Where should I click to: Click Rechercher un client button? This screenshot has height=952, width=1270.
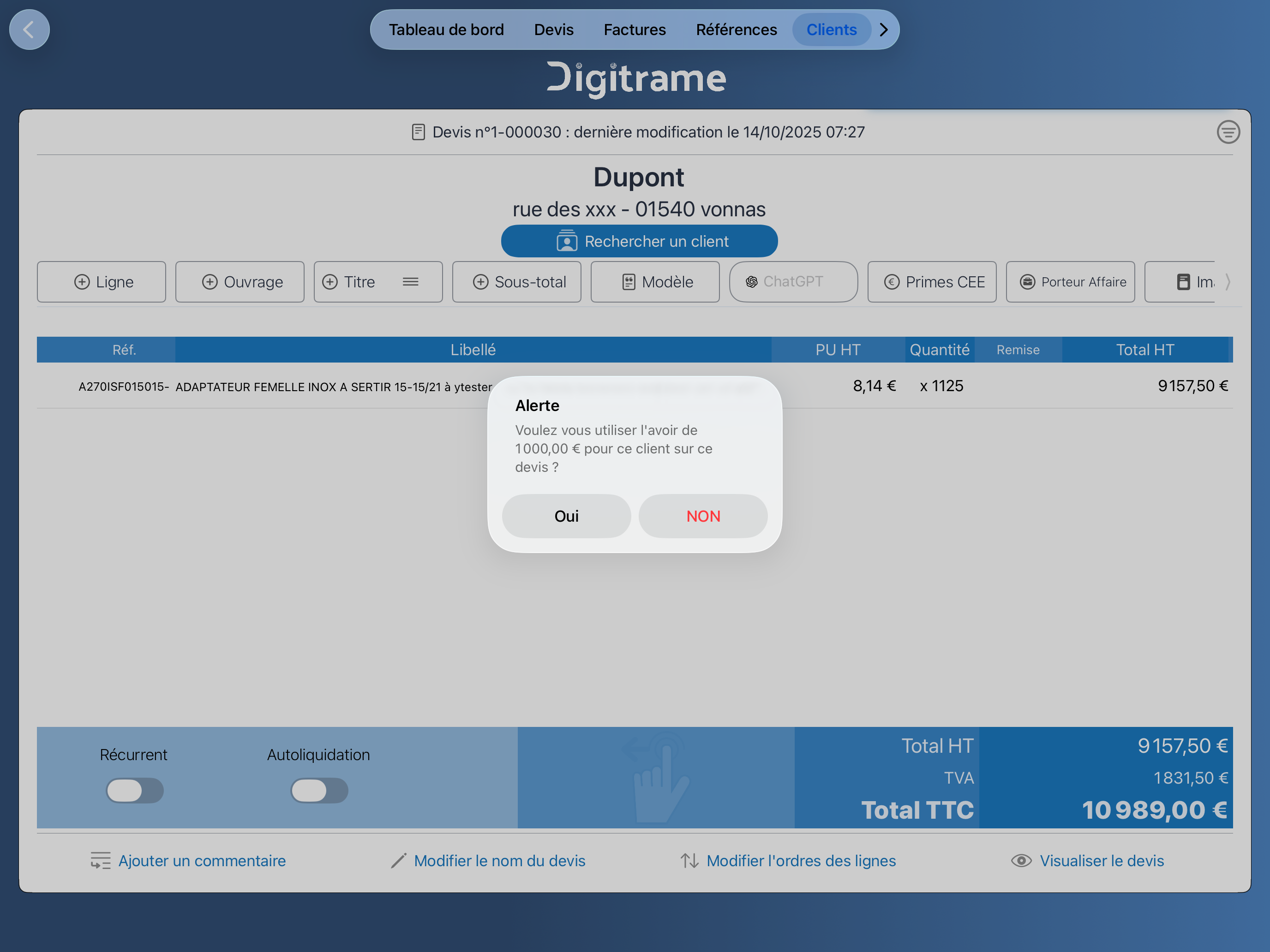[639, 242]
